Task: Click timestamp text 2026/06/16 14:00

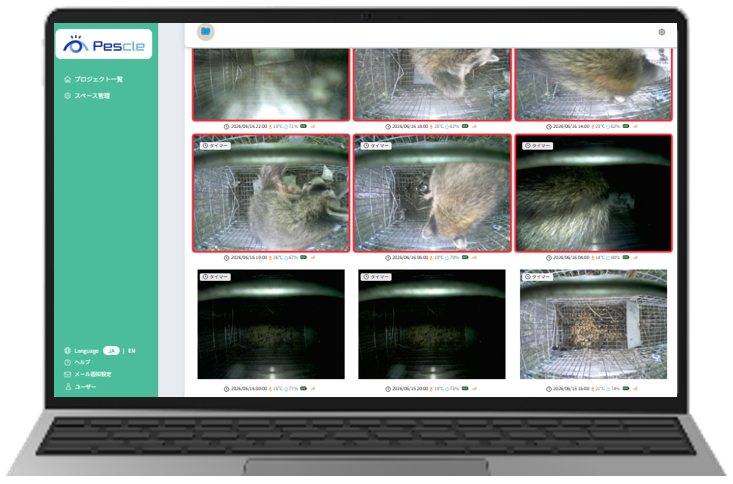Action: (x=571, y=127)
